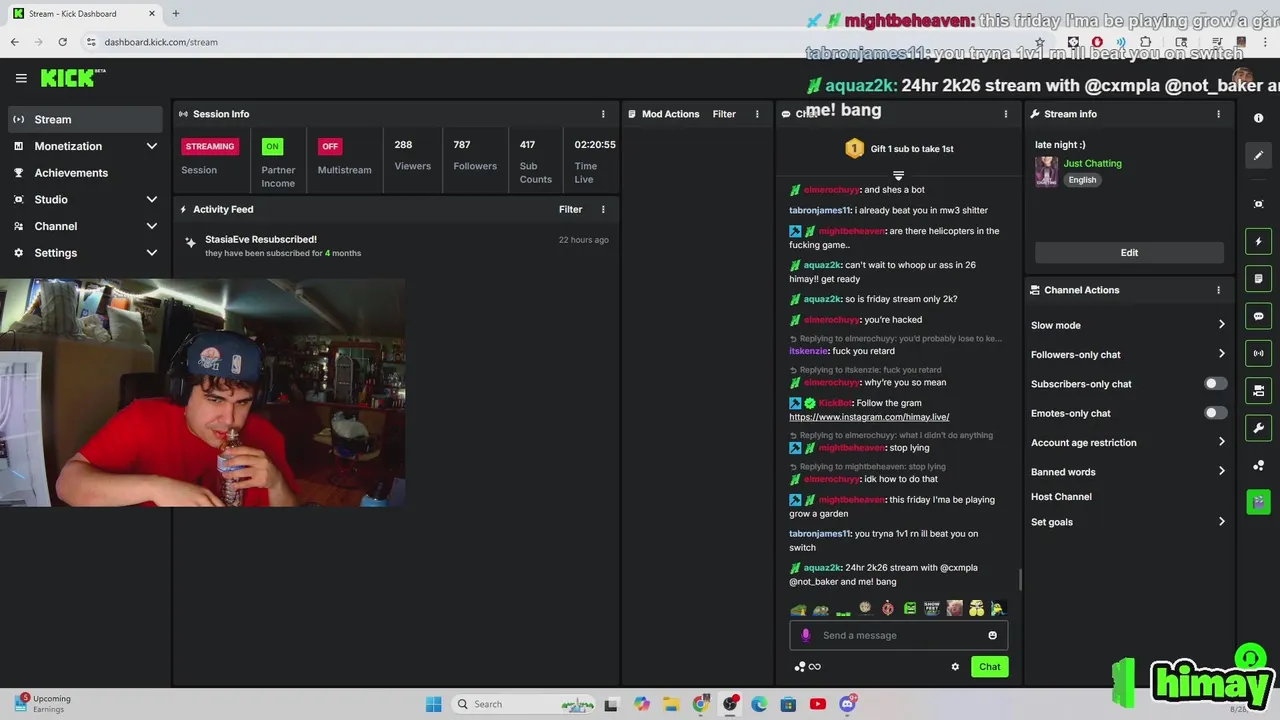This screenshot has height=720, width=1280.
Task: Open the emoji picker in message box
Action: (x=992, y=635)
